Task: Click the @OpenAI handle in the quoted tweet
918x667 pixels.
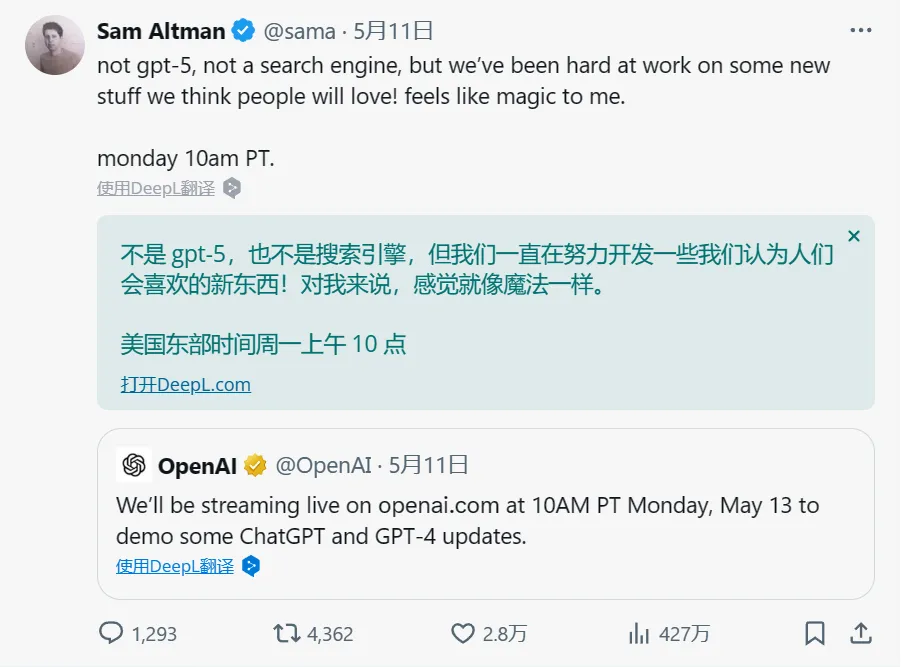Action: click(323, 465)
